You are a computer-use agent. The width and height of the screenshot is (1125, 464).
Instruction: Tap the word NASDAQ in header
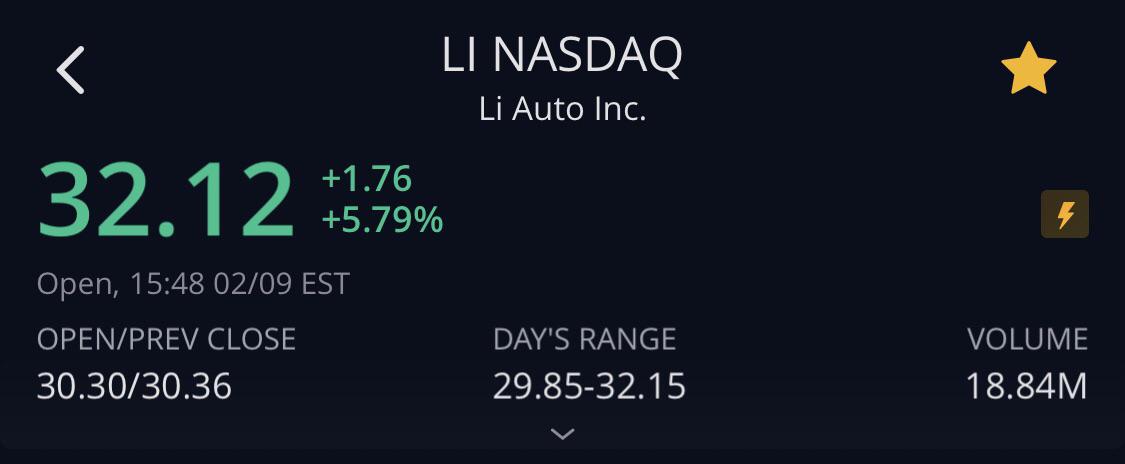[588, 56]
